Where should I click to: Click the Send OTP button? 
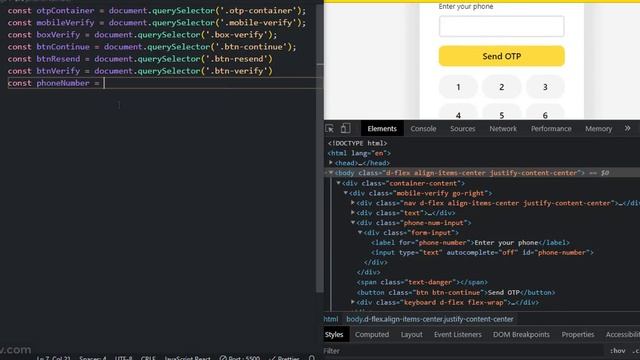coord(502,56)
